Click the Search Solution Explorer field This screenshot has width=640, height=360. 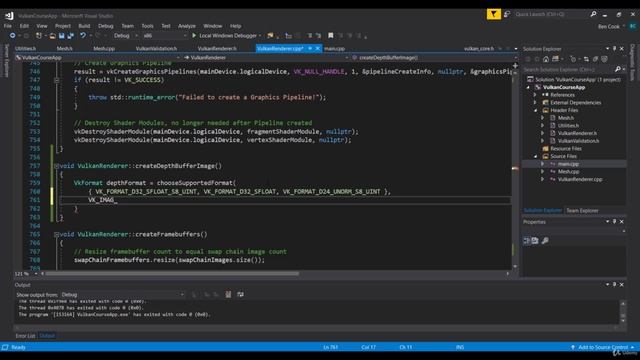(568, 69)
